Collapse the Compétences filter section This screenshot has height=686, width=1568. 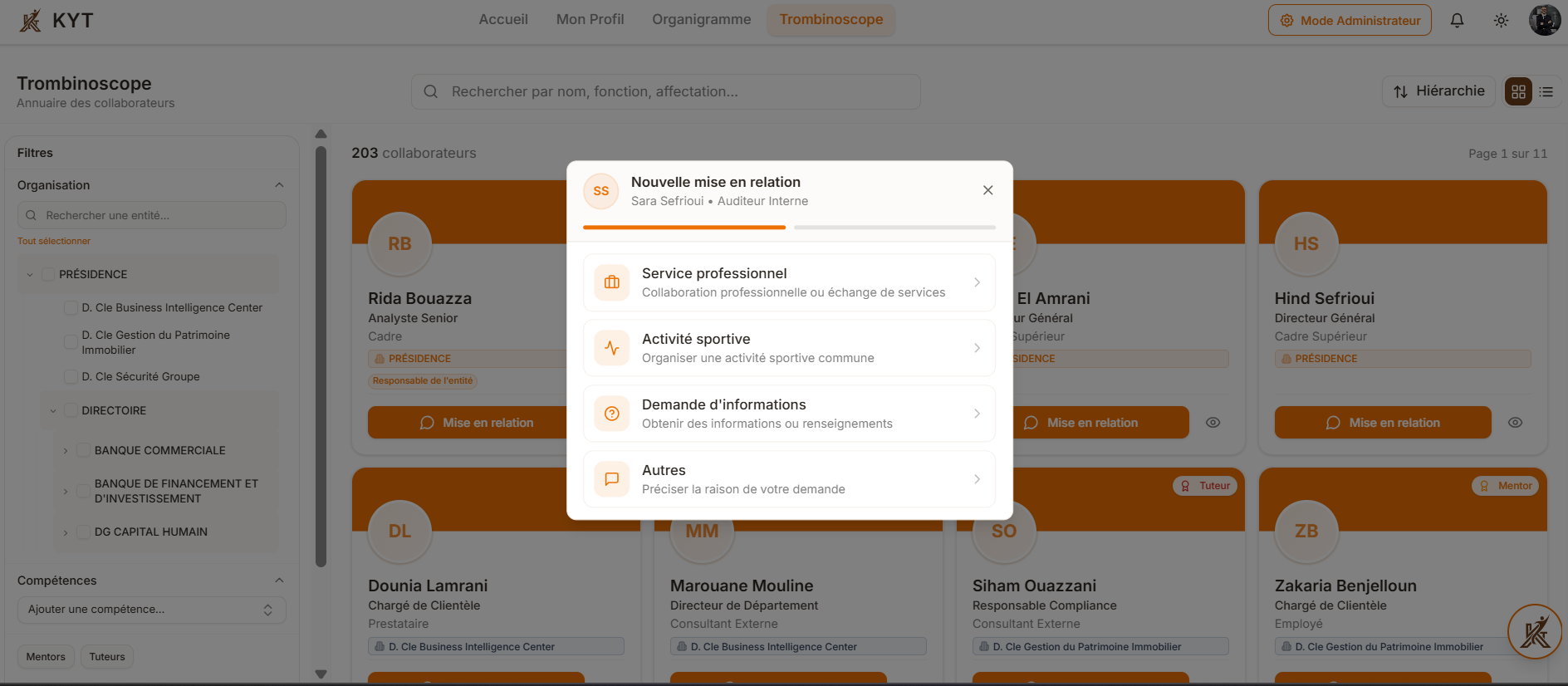coord(279,581)
